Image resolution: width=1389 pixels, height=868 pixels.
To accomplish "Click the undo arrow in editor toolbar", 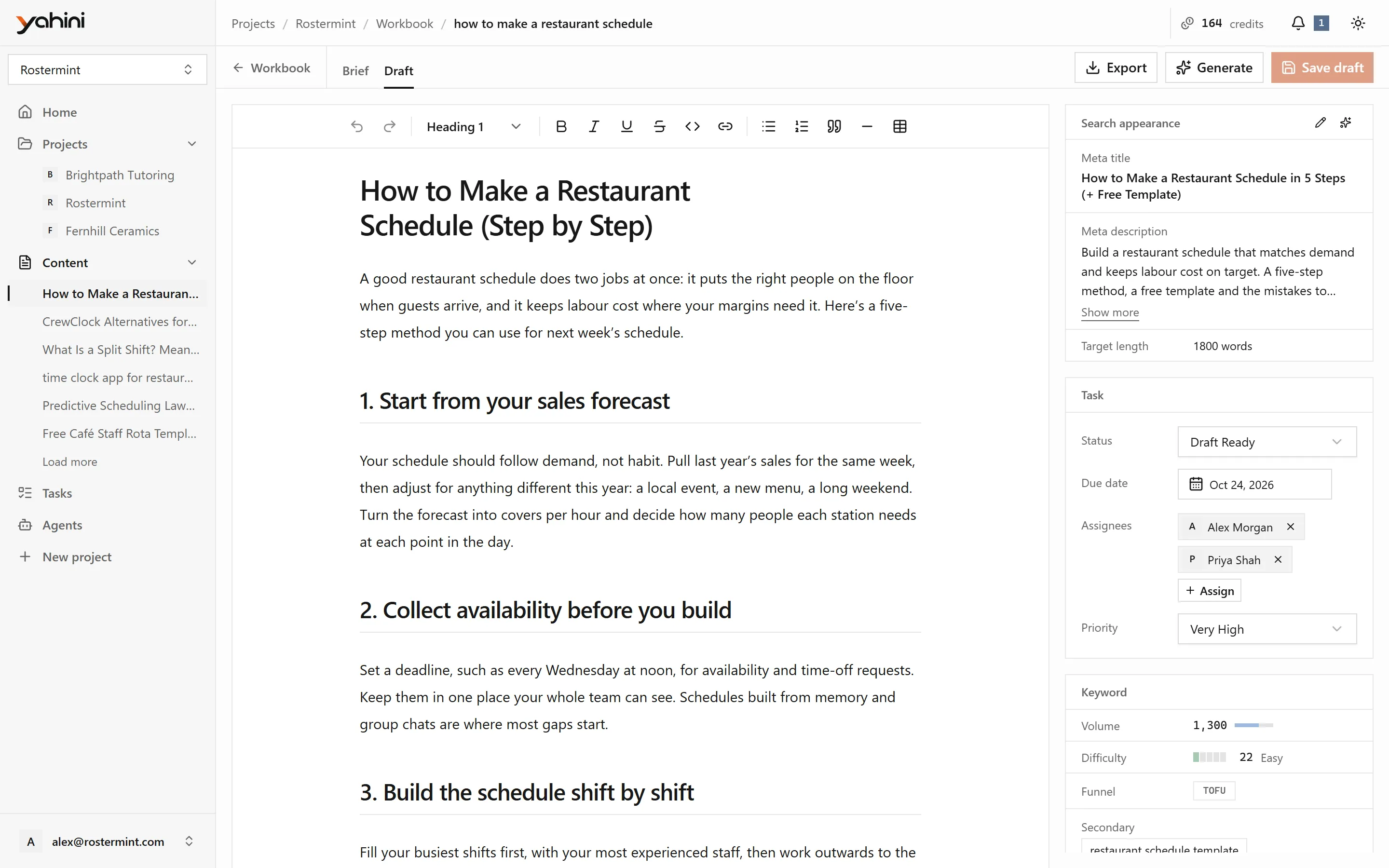I will (357, 126).
